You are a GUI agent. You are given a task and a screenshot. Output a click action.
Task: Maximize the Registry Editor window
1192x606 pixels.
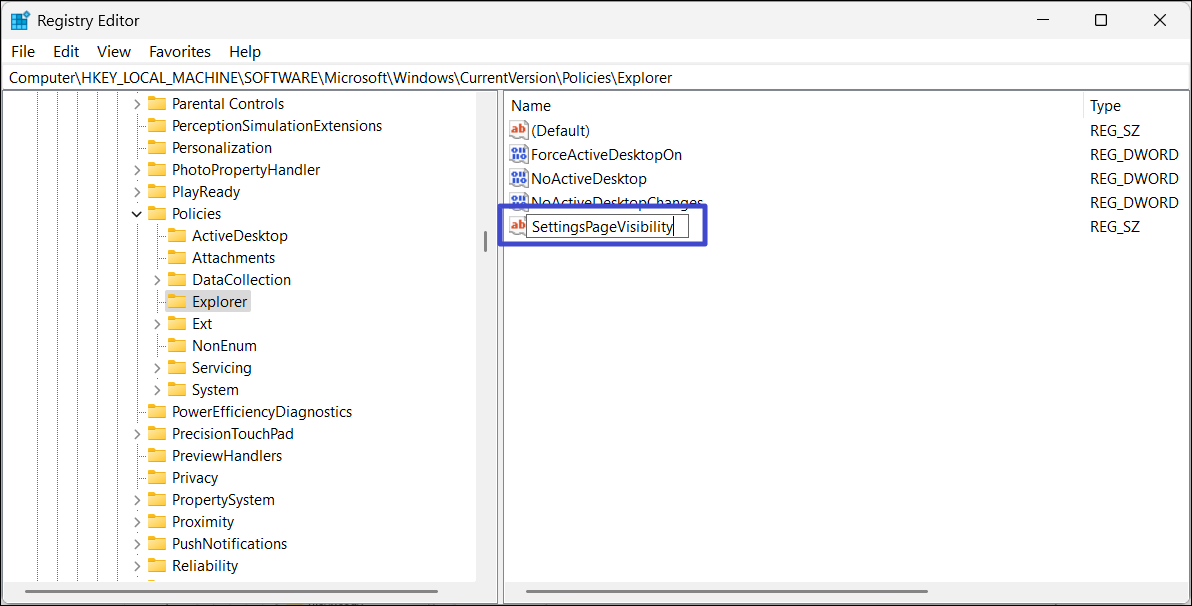click(x=1101, y=21)
